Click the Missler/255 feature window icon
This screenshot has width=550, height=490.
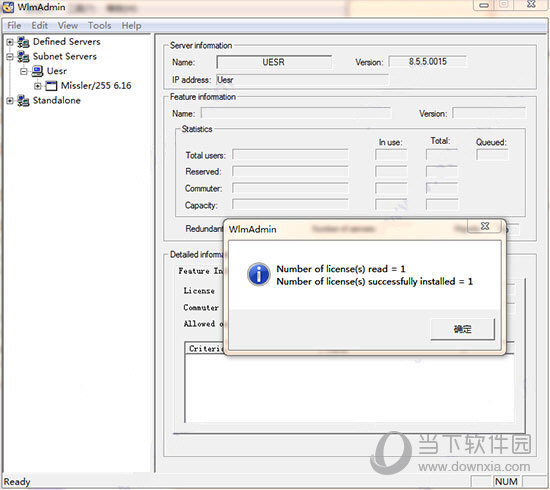click(x=51, y=86)
